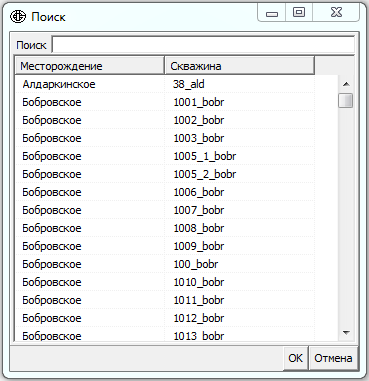Maximize the Поиск window
369x381 pixels.
[x=299, y=13]
